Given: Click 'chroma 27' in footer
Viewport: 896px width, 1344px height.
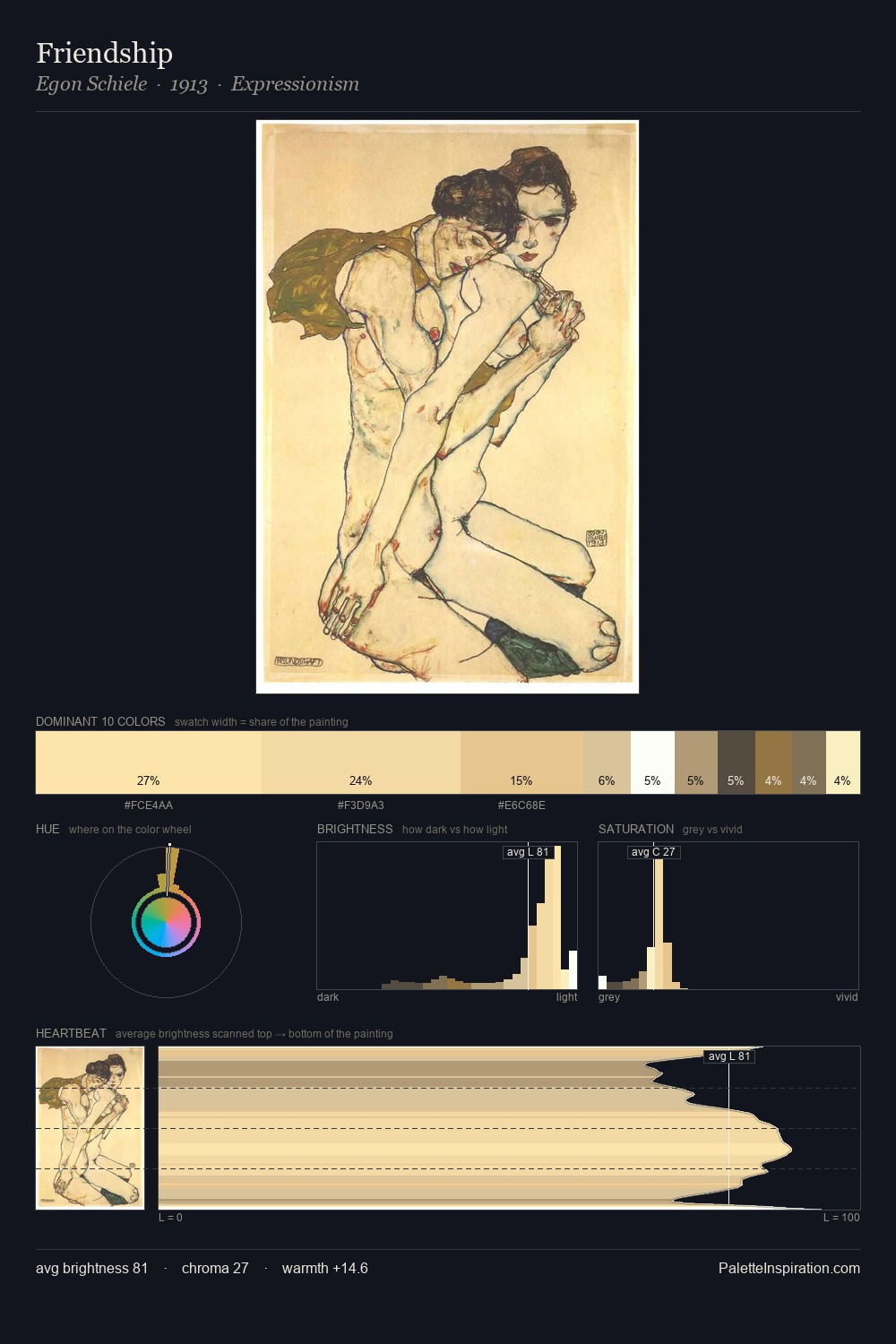Looking at the screenshot, I should click(x=215, y=1268).
